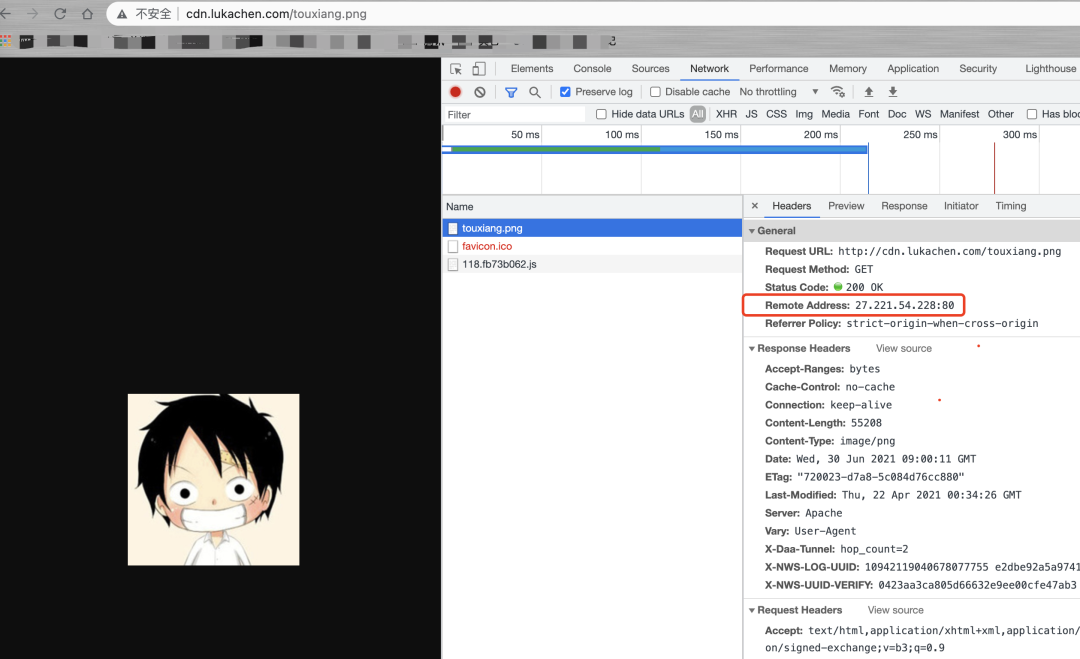Go to browser home icon
The width and height of the screenshot is (1080, 659).
pos(87,14)
